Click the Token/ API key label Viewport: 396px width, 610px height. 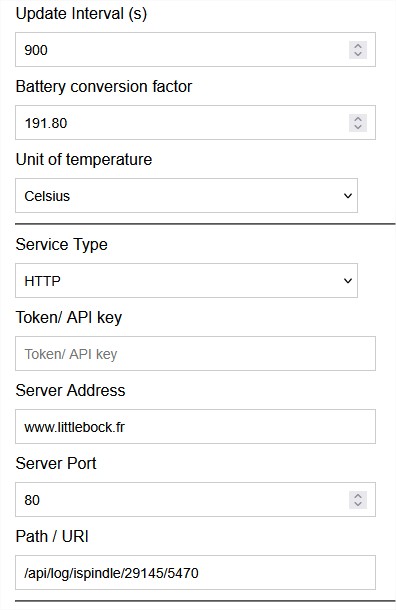click(x=69, y=317)
